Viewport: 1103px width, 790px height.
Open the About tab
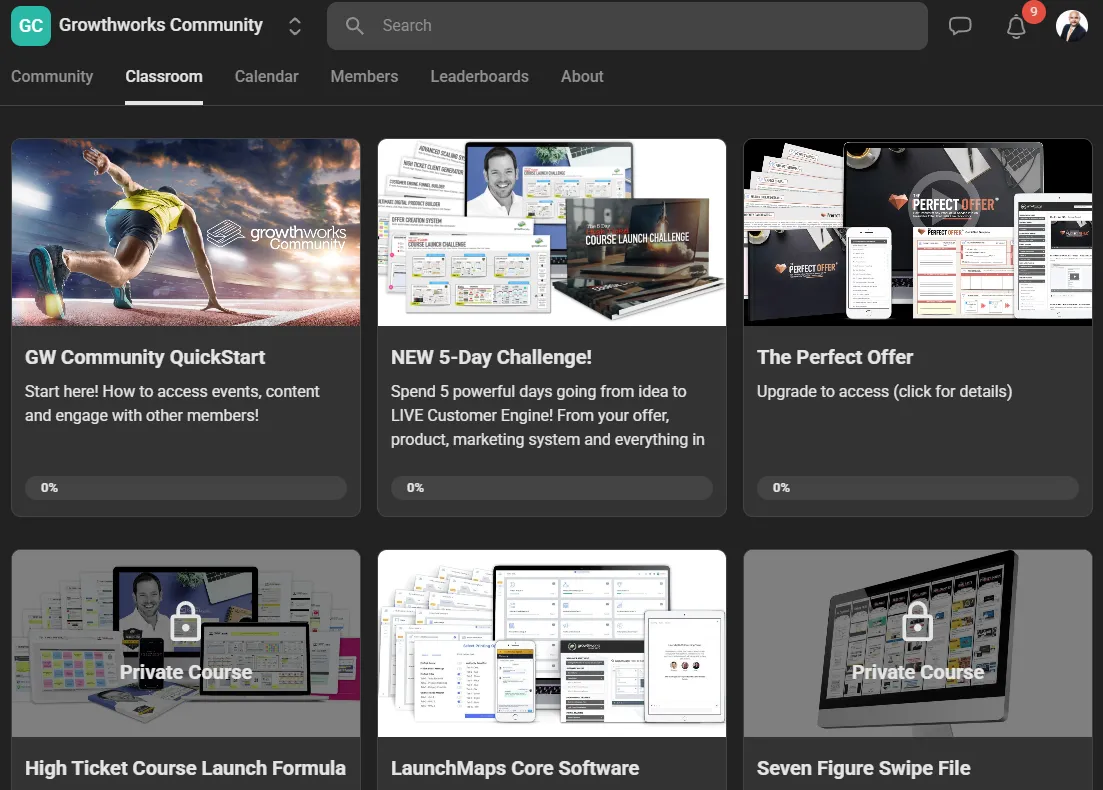[x=582, y=77]
